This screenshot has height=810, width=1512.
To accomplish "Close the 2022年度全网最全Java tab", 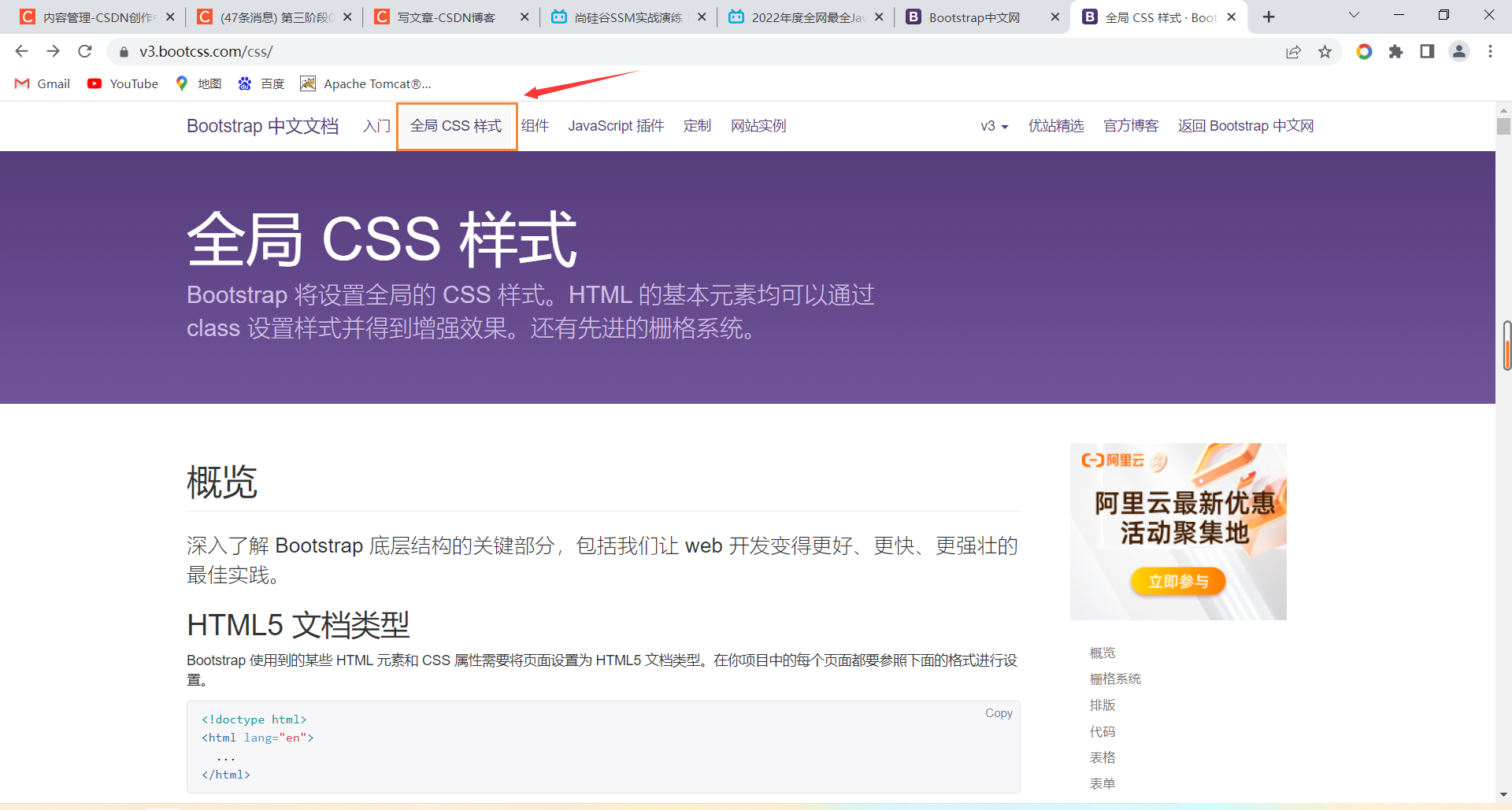I will (879, 17).
